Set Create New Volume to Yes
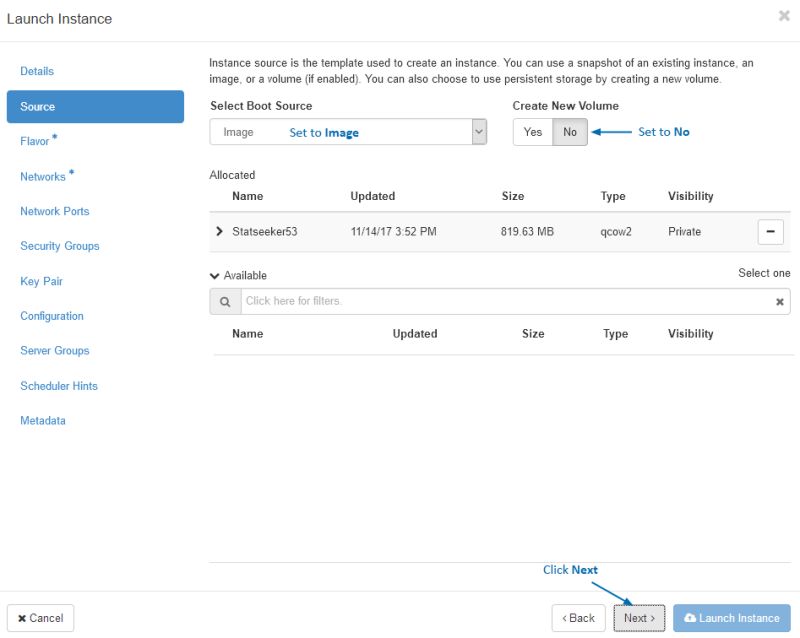This screenshot has width=800, height=638. click(x=533, y=131)
